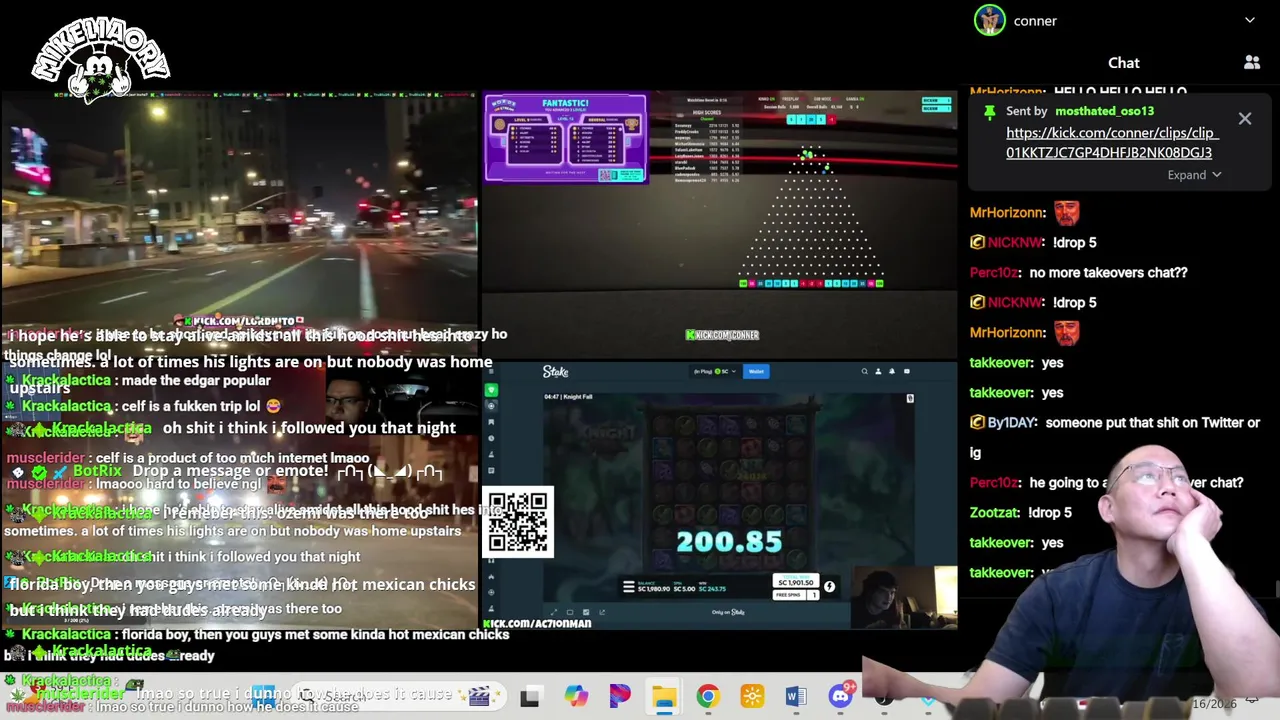This screenshot has width=1280, height=720.
Task: Click the FANTASTIC level-up panel
Action: (x=566, y=138)
